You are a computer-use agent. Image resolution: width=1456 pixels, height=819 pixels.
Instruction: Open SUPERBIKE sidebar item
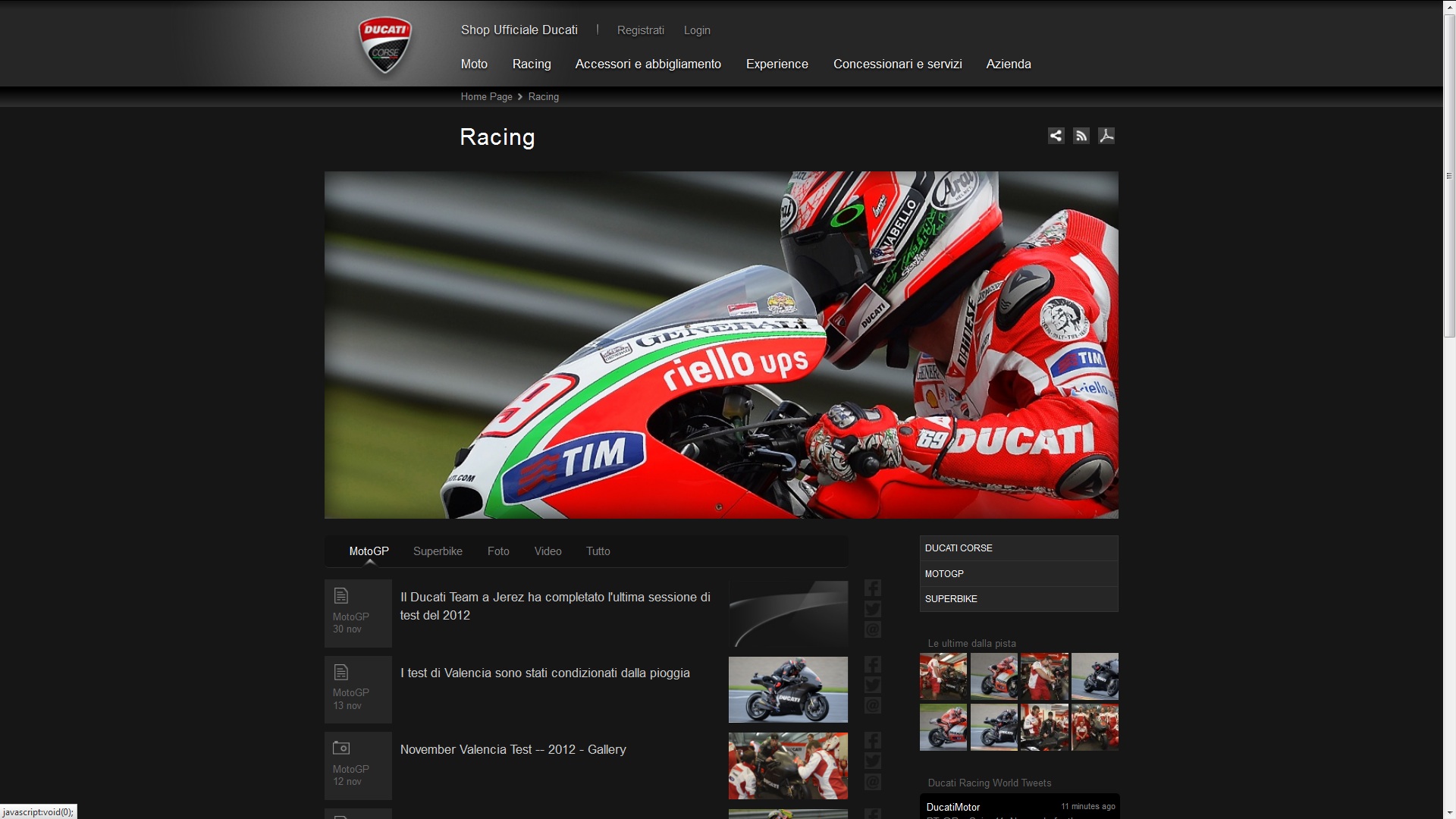(1018, 599)
